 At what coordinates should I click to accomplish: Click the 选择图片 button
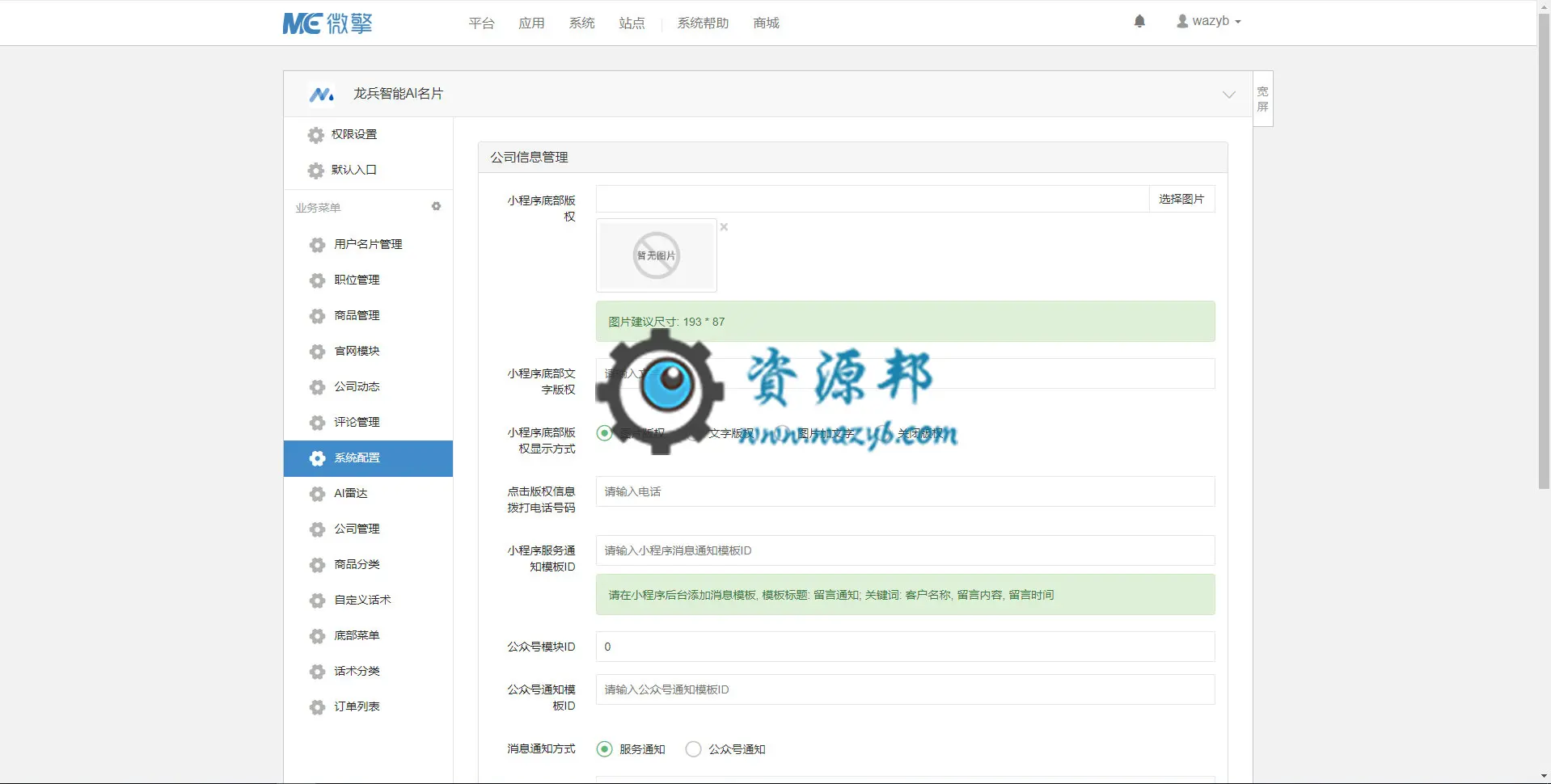tap(1181, 199)
